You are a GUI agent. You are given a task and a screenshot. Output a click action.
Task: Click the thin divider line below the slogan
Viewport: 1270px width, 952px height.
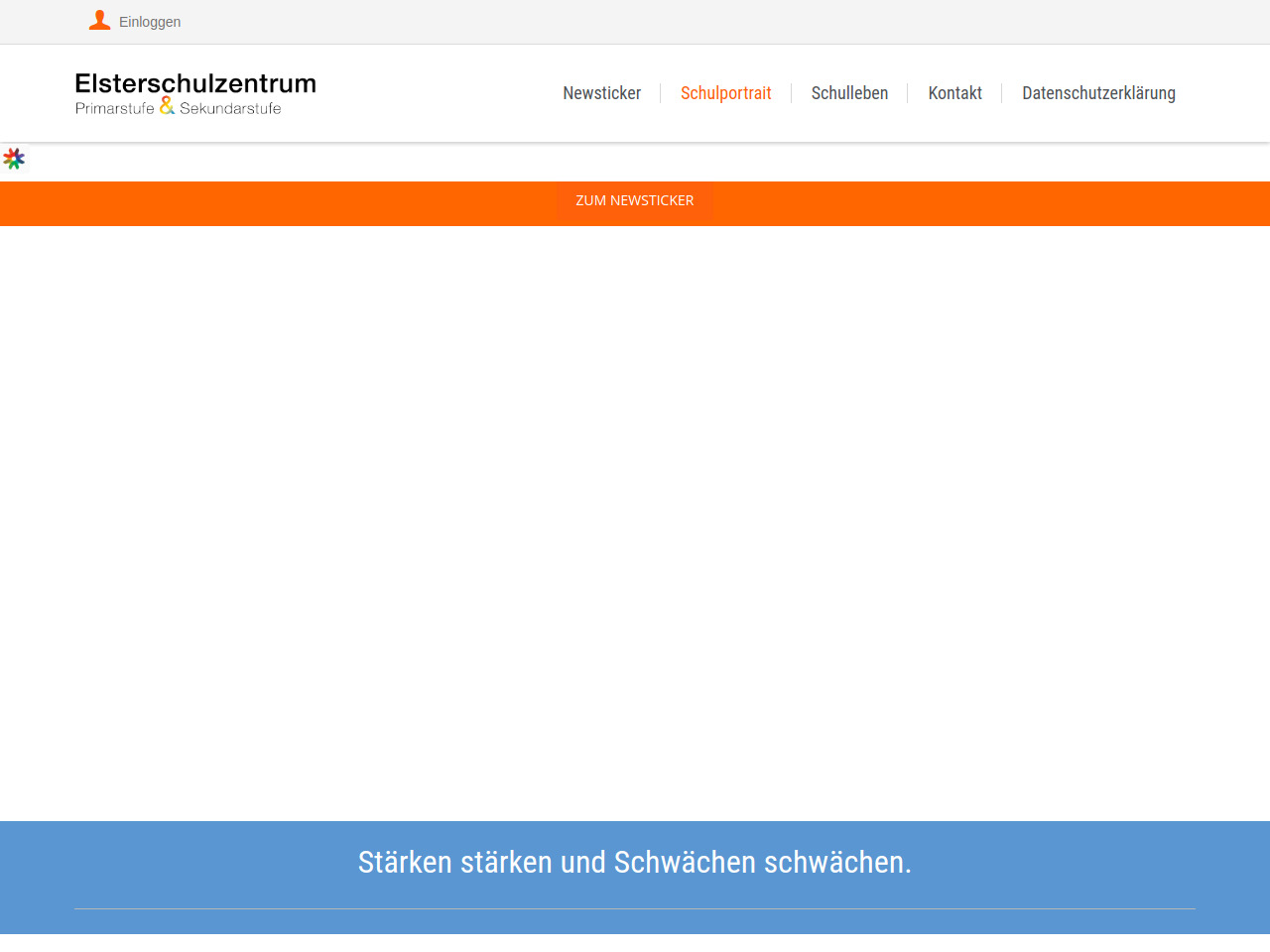point(635,908)
